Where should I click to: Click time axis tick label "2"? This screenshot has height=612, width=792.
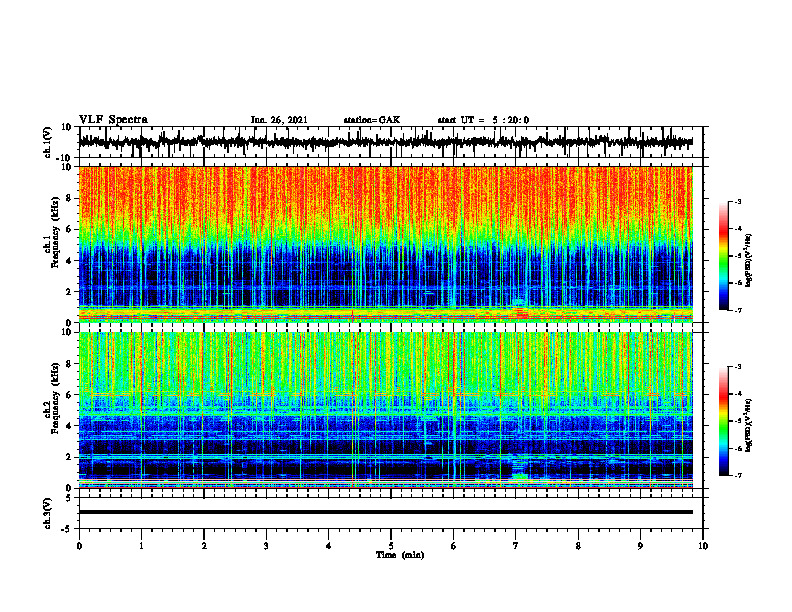click(204, 546)
